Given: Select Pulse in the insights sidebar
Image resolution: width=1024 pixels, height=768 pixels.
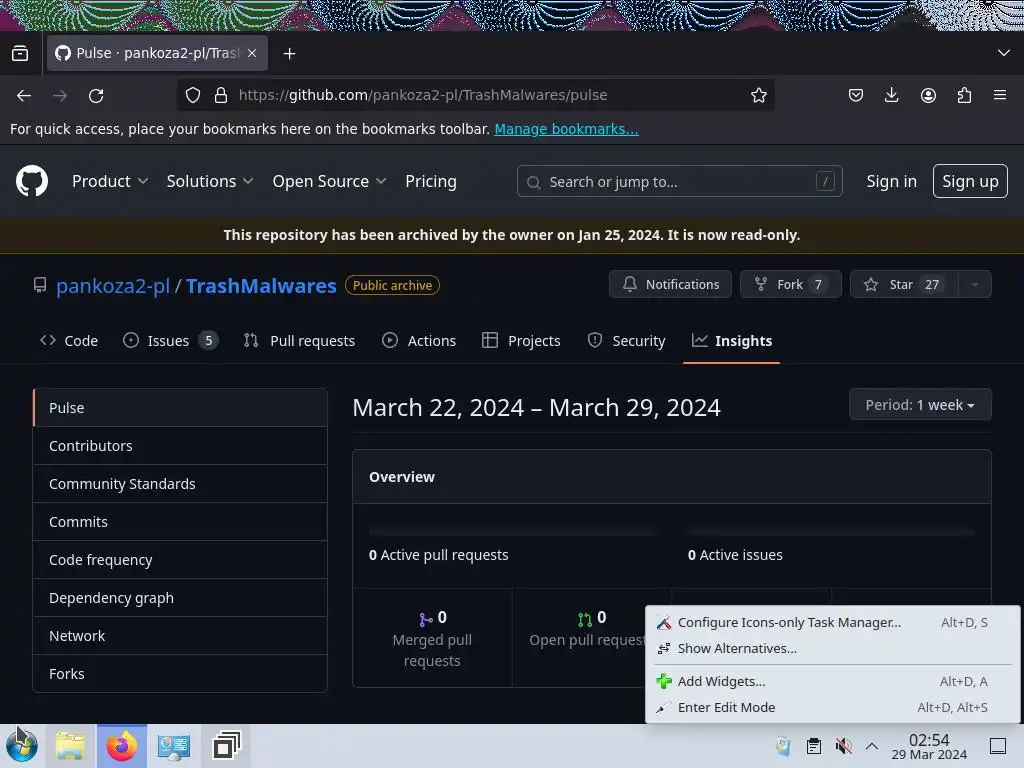Looking at the screenshot, I should click(180, 408).
